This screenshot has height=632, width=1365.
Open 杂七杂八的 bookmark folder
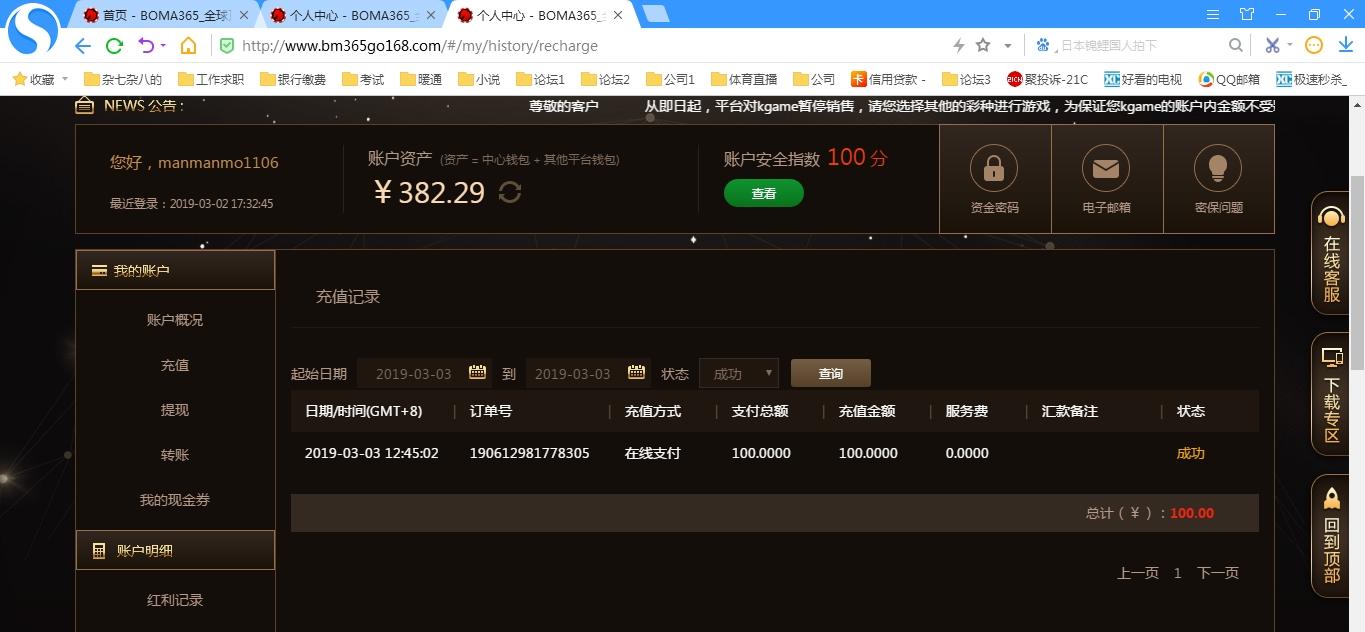(122, 79)
